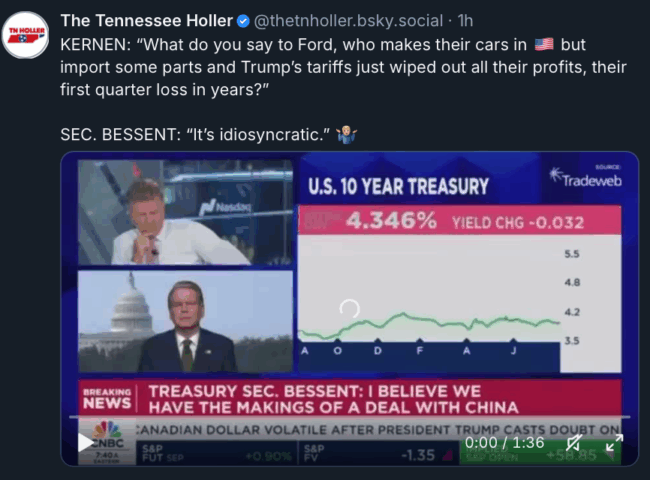Unmute the video using the speaker icon

(574, 443)
